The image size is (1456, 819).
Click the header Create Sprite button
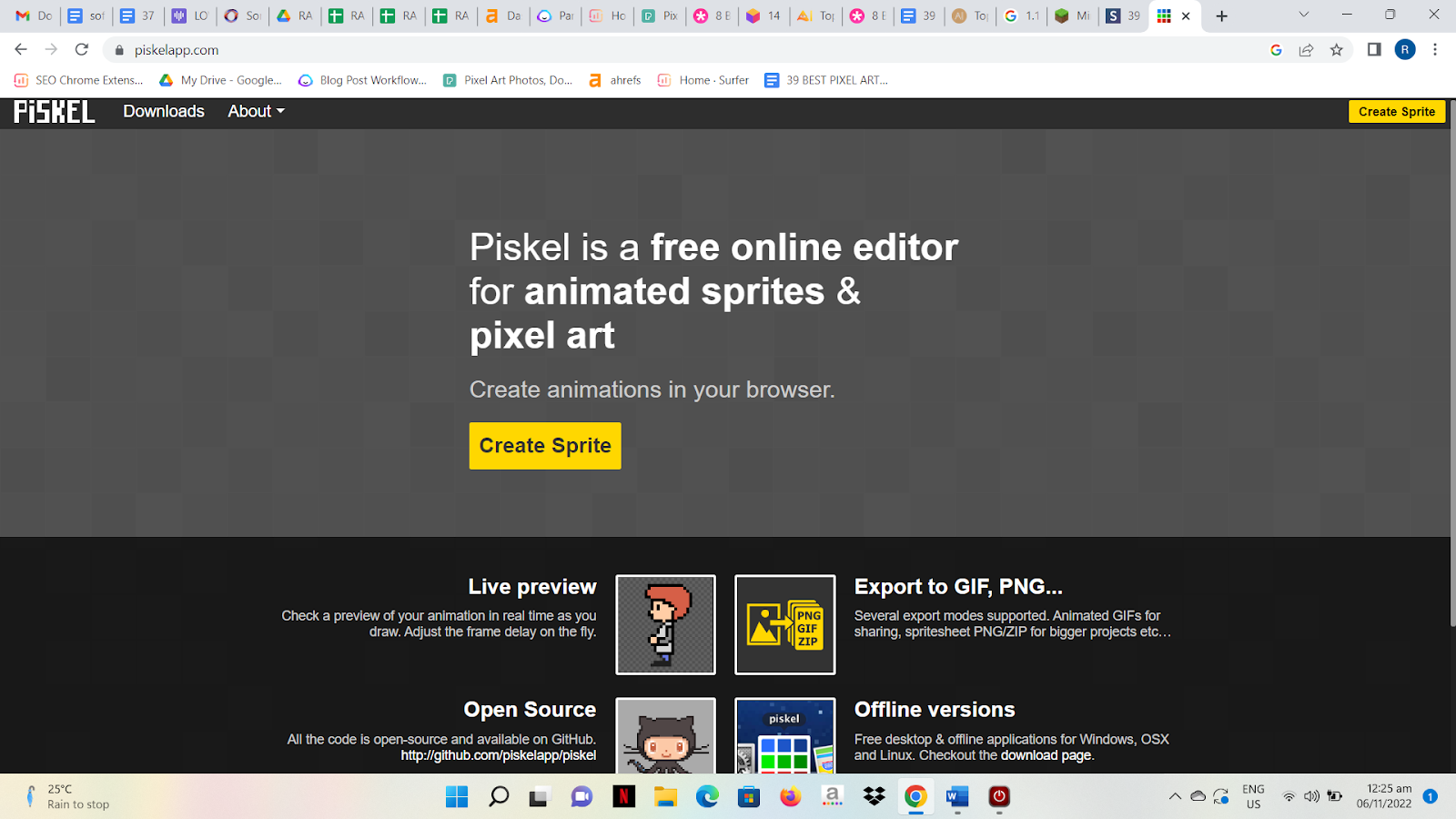1397,111
